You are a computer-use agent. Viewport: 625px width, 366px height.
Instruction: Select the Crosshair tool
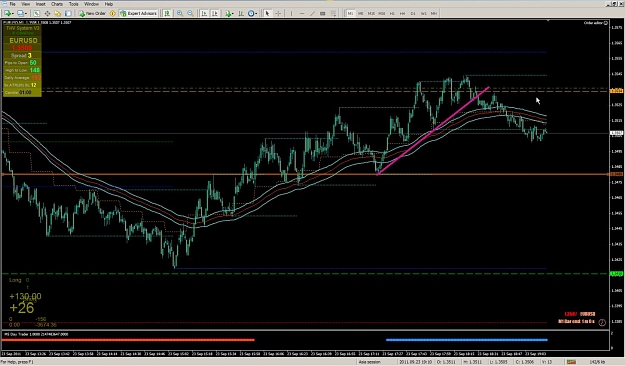278,14
